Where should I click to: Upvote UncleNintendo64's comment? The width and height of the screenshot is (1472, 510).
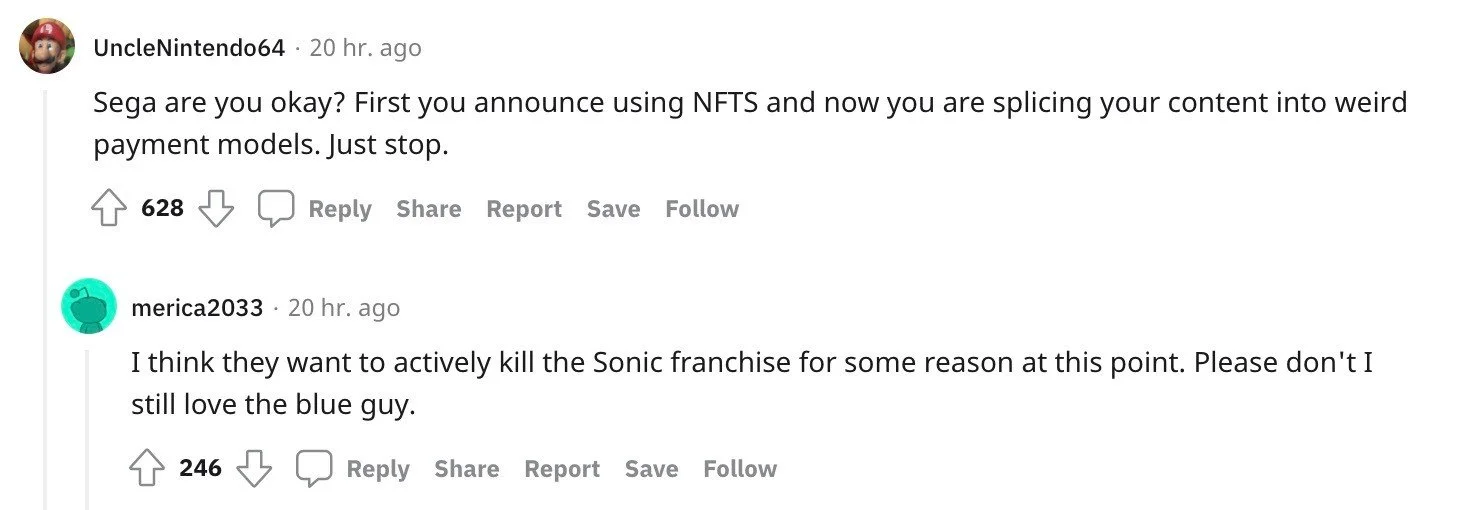pos(109,208)
